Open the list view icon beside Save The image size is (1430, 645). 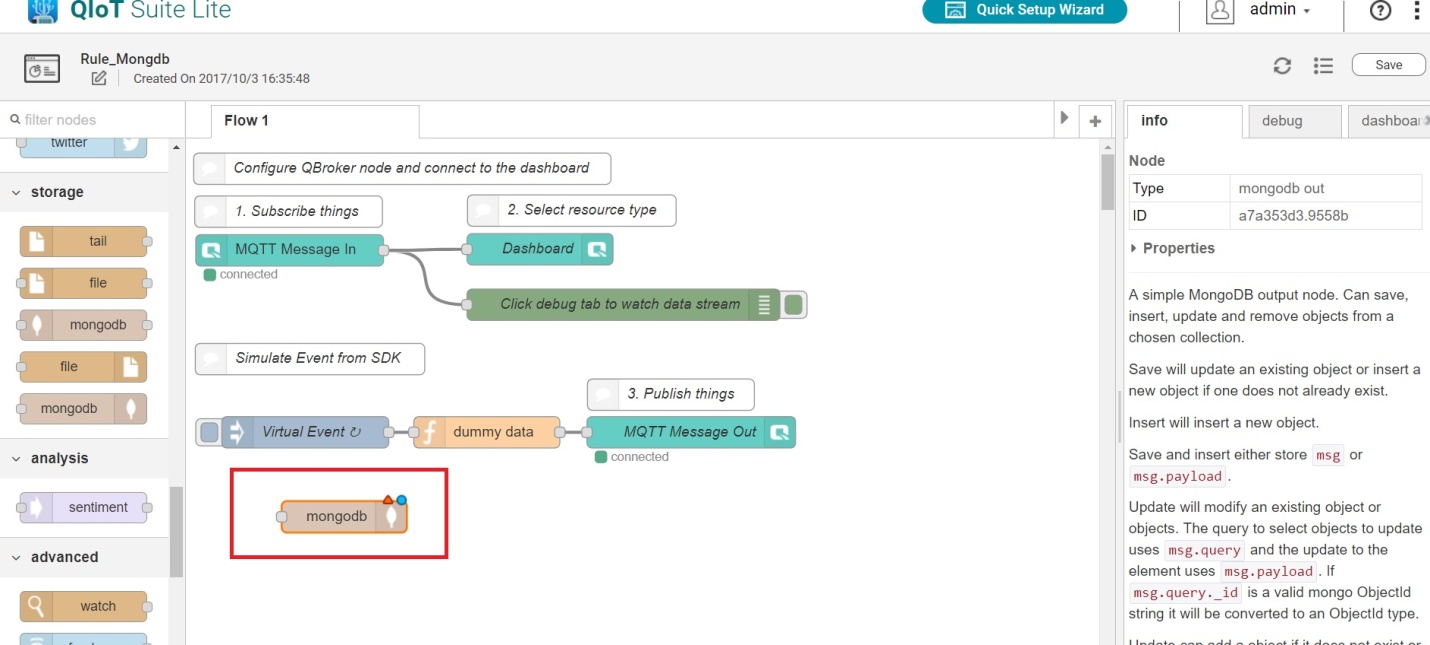pyautogui.click(x=1323, y=65)
